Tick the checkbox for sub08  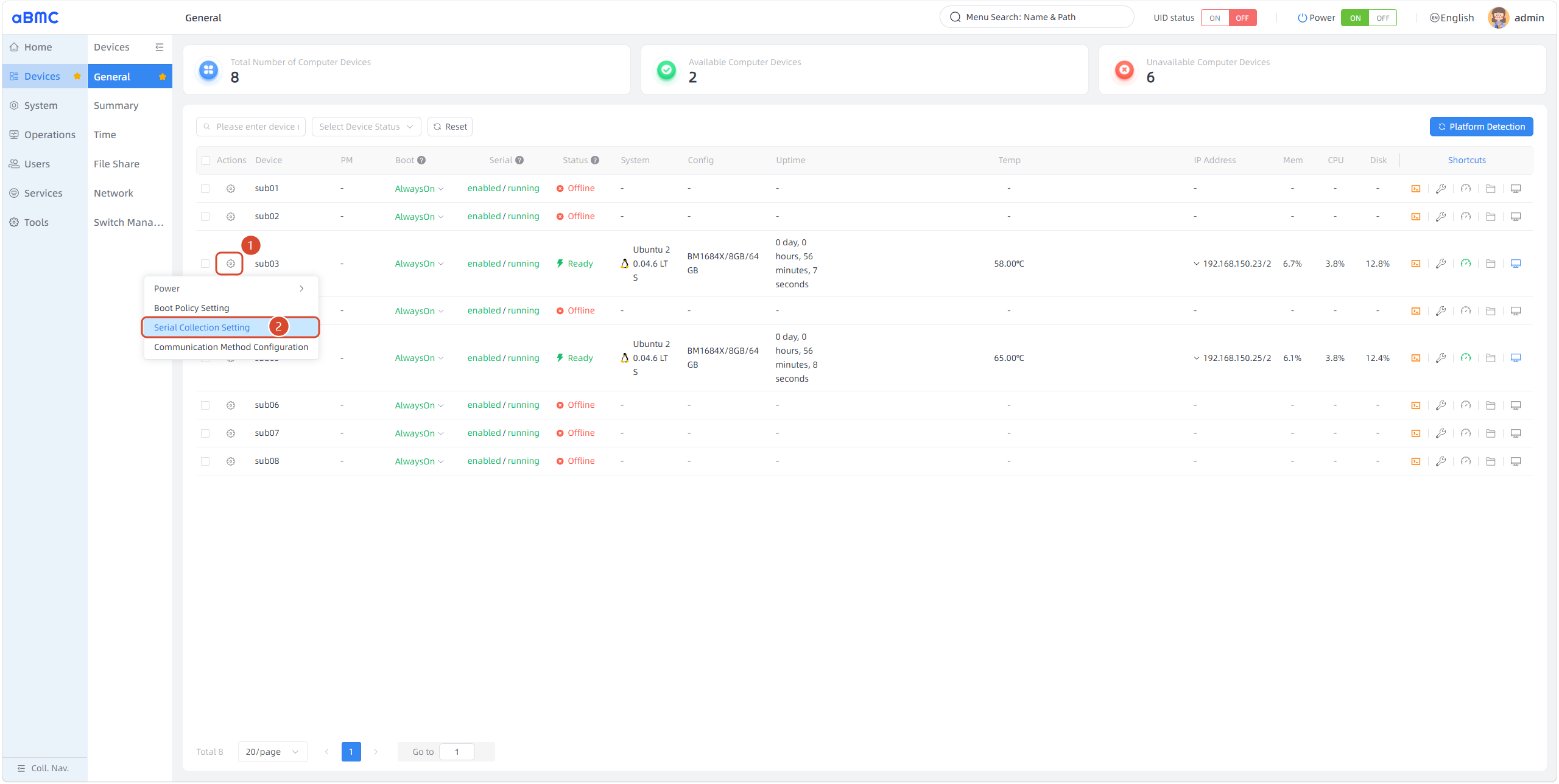[x=205, y=461]
